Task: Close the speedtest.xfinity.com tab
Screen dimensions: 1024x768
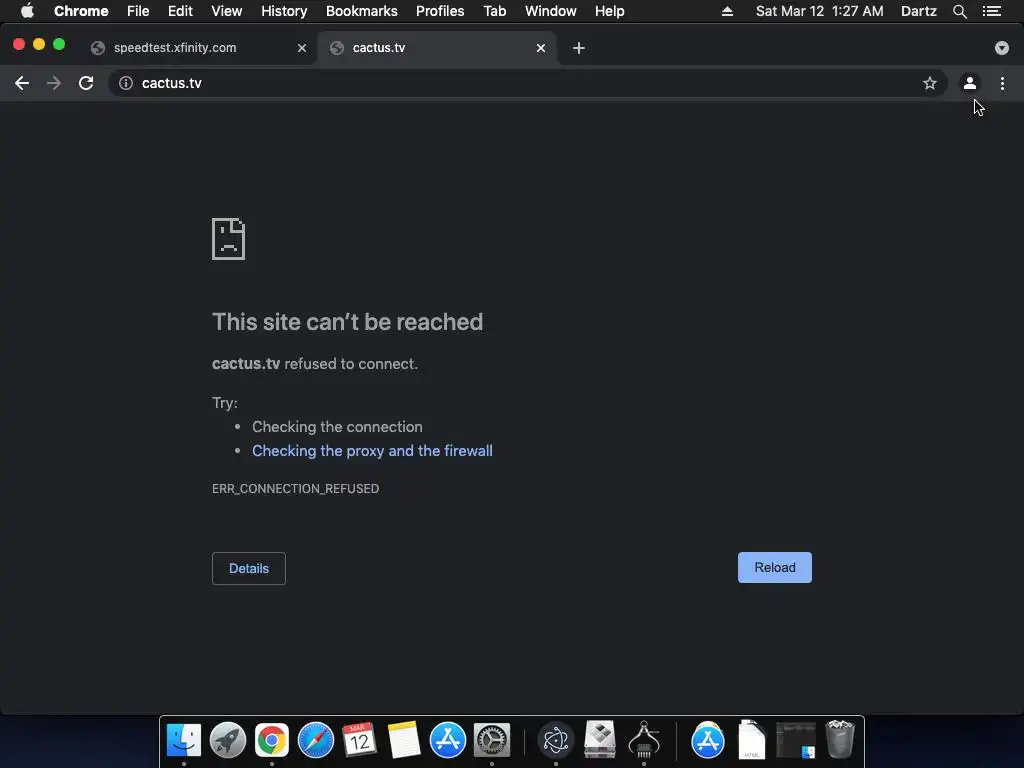Action: (302, 48)
